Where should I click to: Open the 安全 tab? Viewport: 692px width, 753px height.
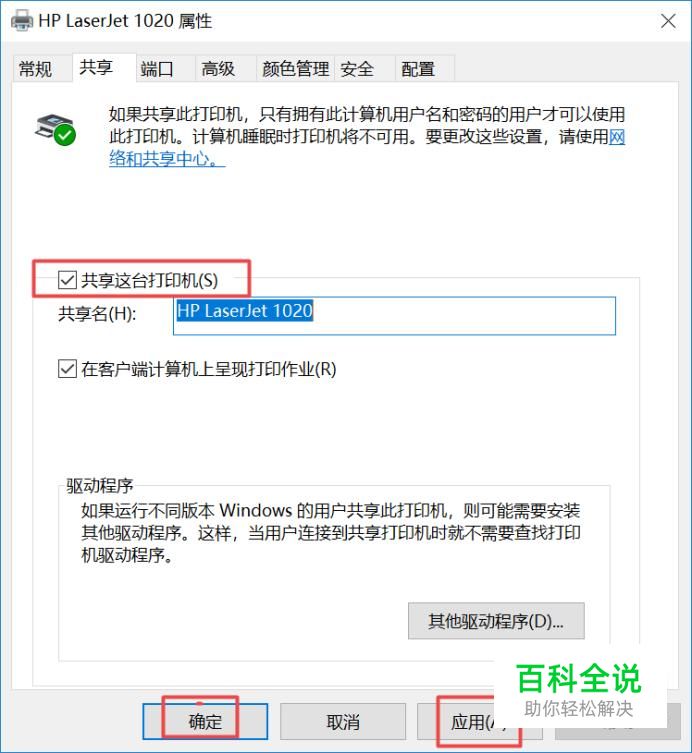[x=357, y=69]
